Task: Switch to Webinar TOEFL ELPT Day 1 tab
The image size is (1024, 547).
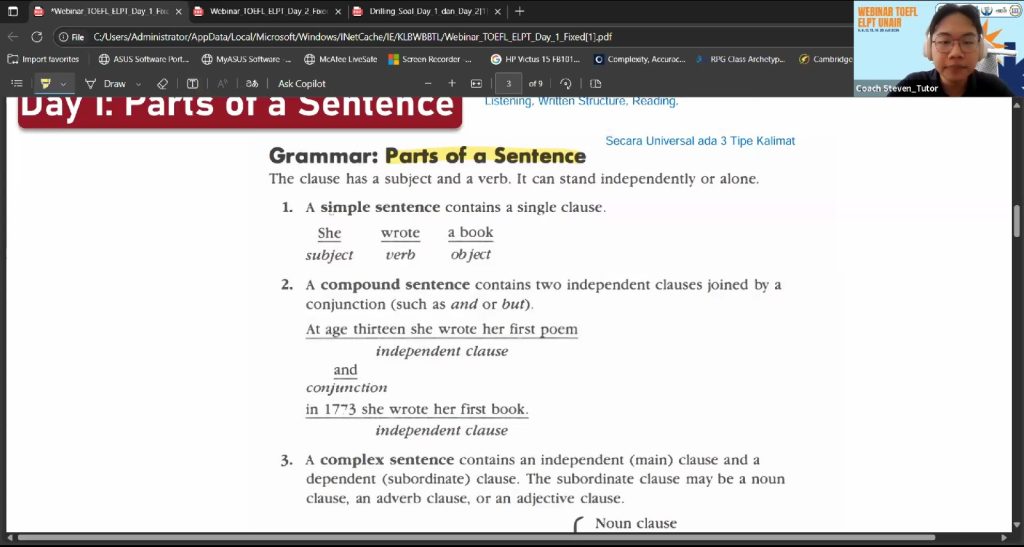Action: tap(108, 11)
